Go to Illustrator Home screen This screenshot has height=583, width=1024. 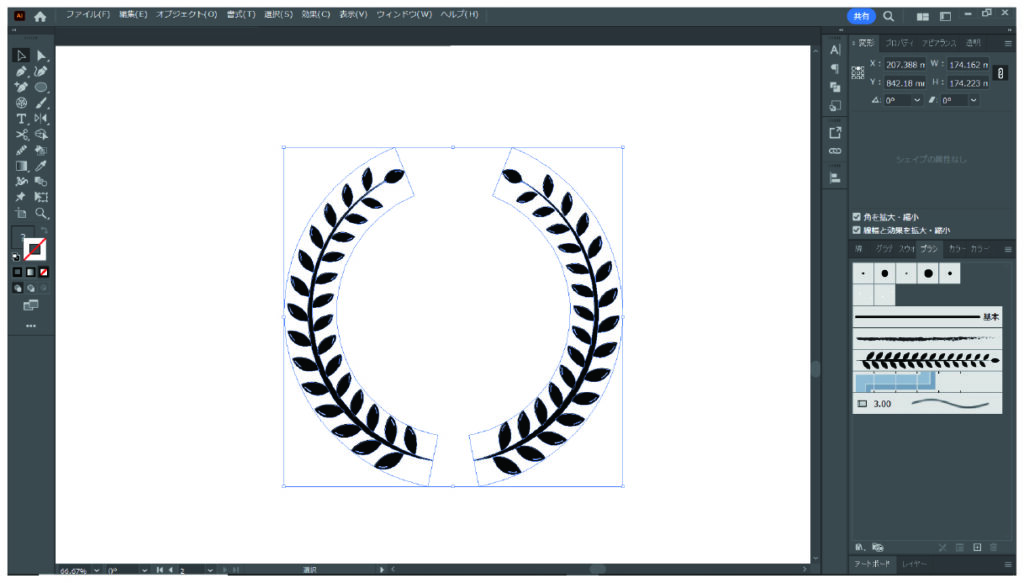click(40, 16)
